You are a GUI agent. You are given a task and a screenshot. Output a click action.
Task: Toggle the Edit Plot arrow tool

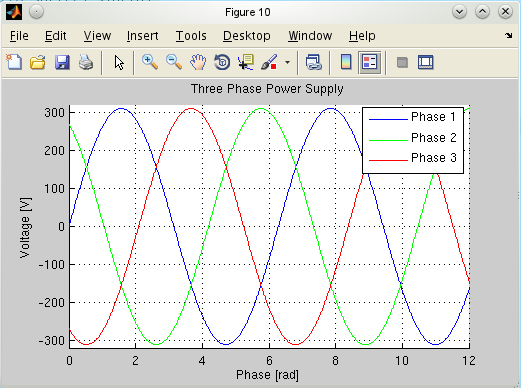pos(119,62)
